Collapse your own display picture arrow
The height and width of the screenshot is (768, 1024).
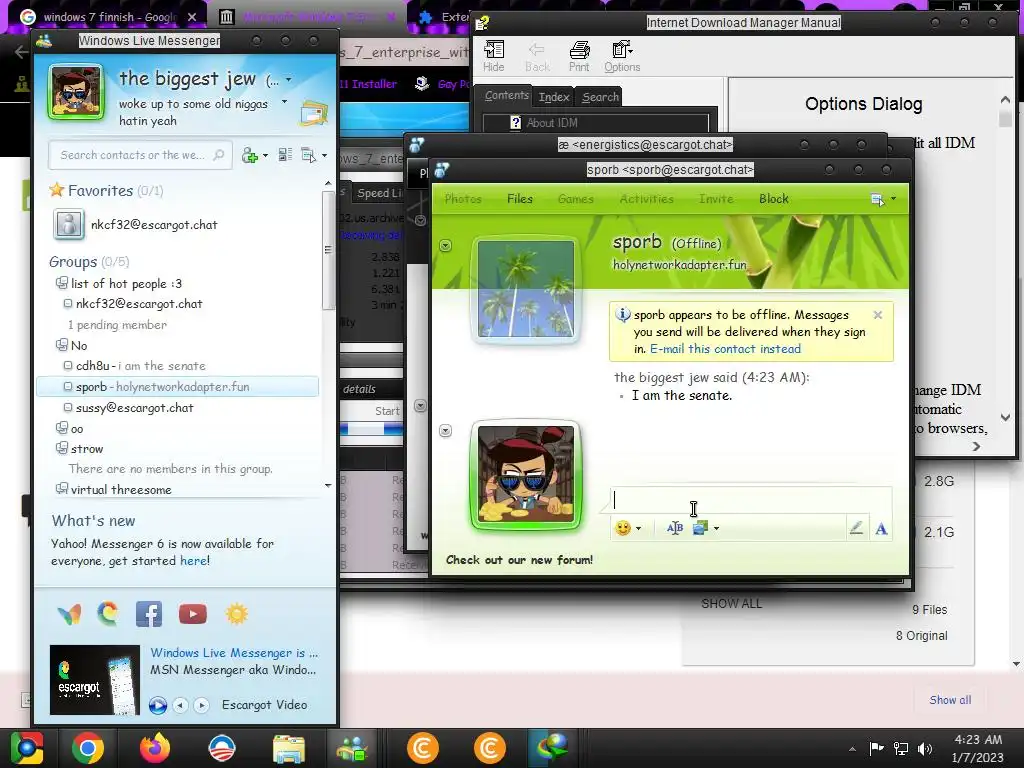point(445,430)
